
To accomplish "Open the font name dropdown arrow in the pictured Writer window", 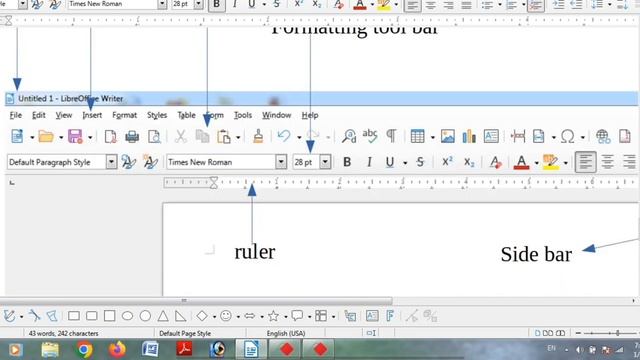I will coord(281,162).
